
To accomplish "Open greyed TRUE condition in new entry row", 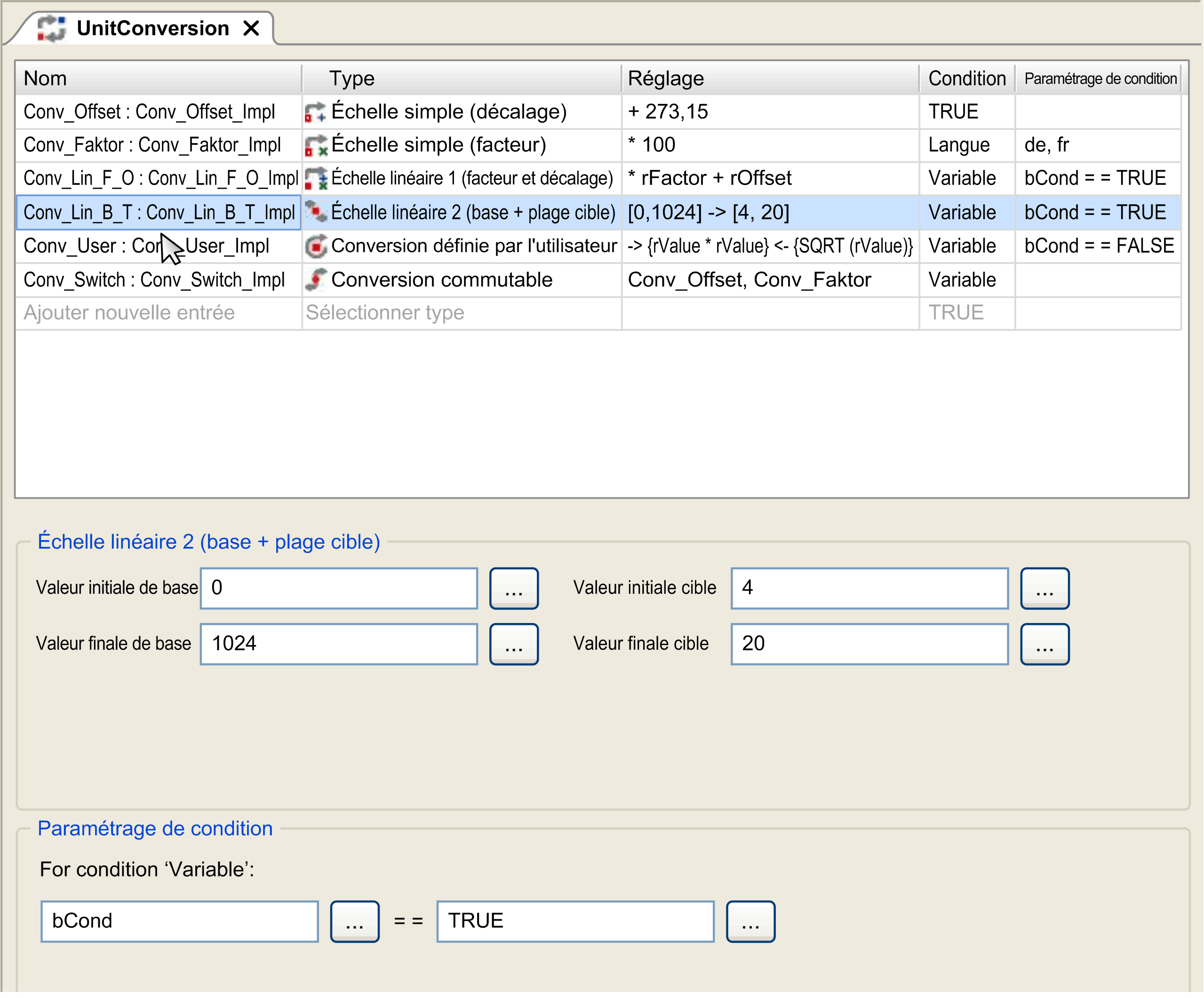I will click(x=967, y=313).
